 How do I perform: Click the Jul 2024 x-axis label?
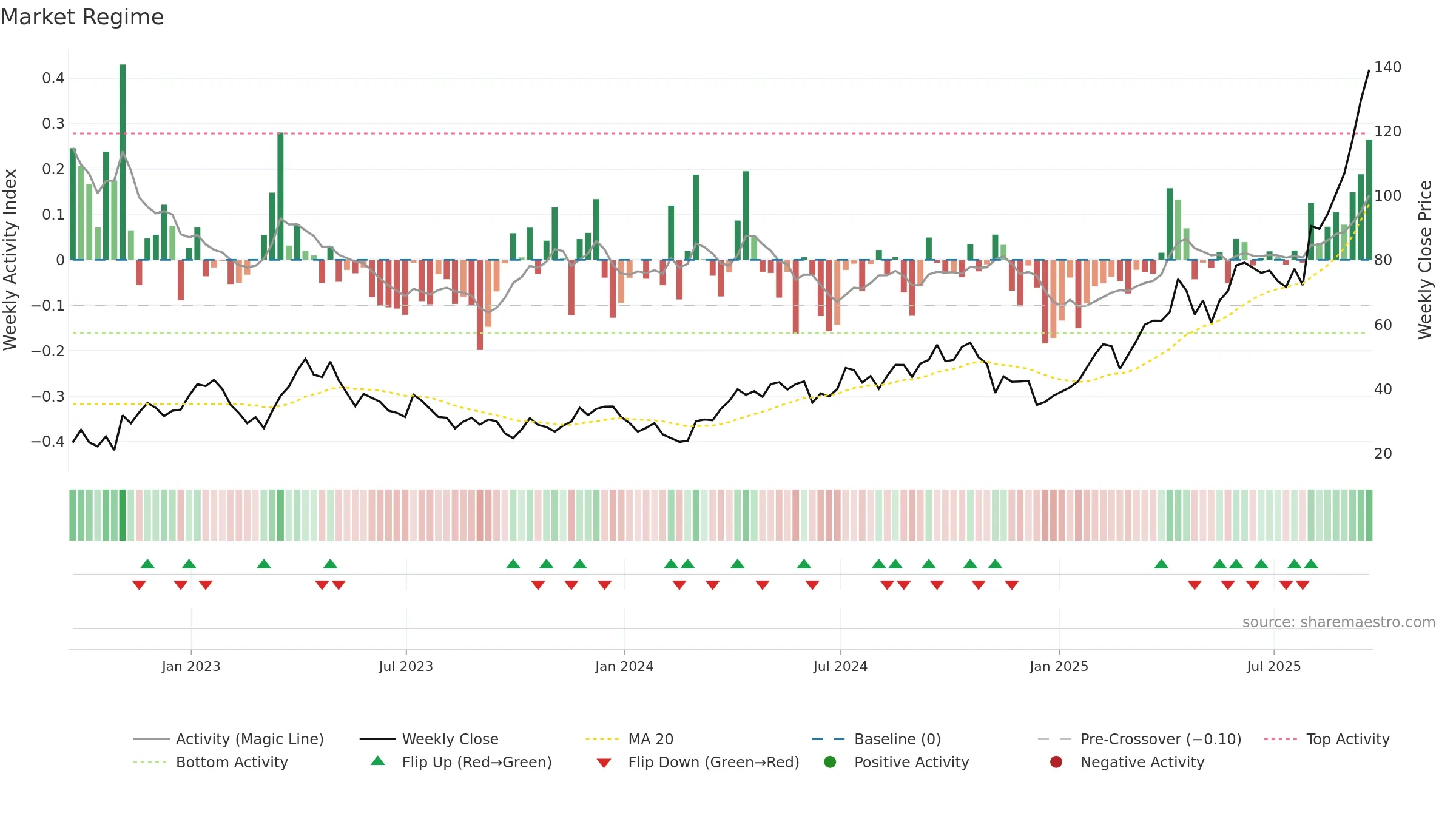[x=840, y=666]
